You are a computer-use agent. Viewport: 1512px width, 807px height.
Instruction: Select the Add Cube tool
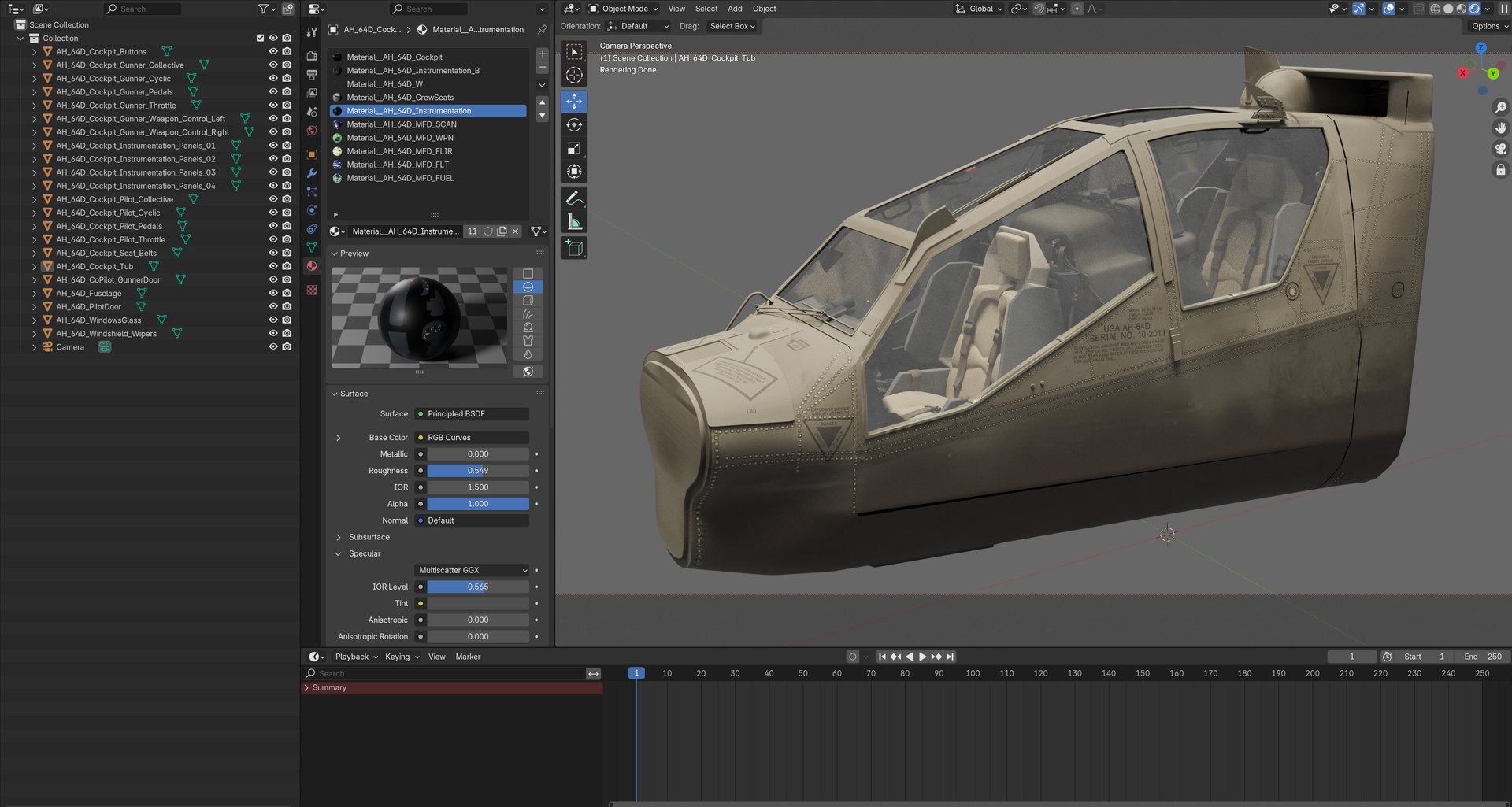(x=574, y=248)
